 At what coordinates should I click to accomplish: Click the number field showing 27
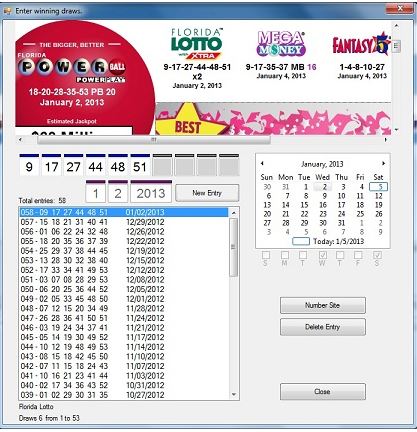pyautogui.click(x=73, y=165)
